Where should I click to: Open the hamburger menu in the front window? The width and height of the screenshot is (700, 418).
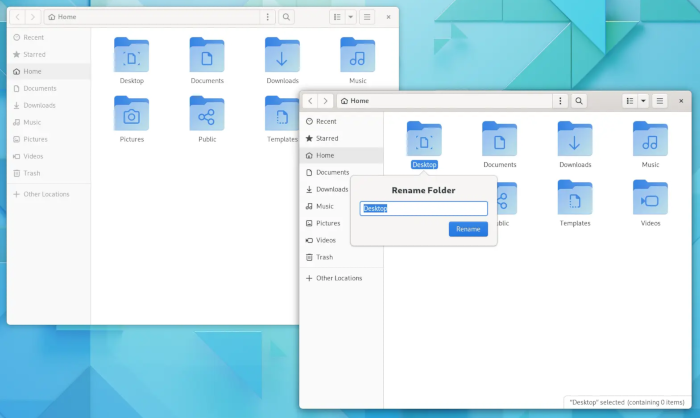pos(660,101)
